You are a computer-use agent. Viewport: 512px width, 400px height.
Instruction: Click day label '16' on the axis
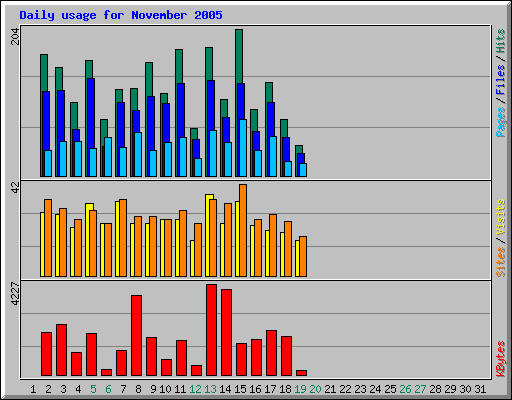point(255,389)
